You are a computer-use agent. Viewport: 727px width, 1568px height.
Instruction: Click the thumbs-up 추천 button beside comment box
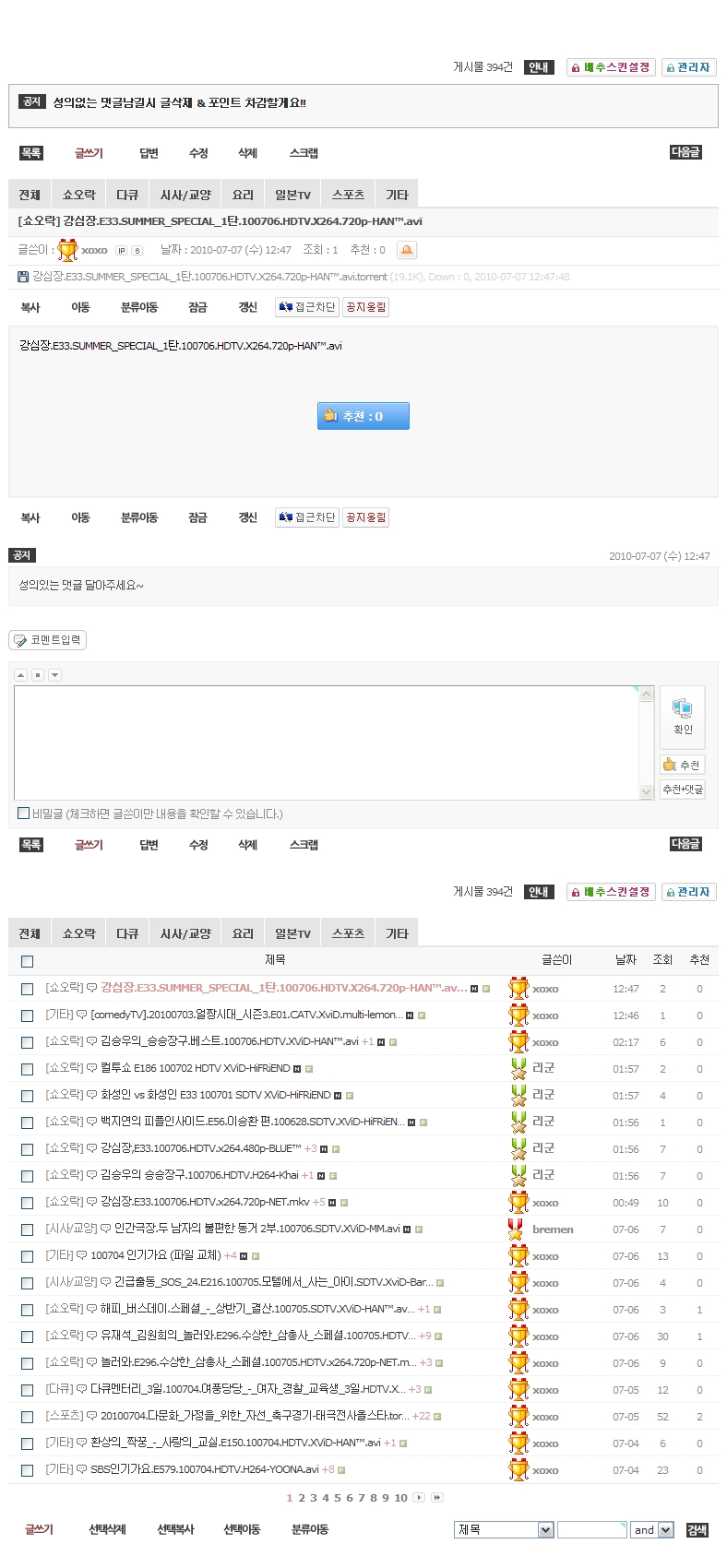(682, 765)
